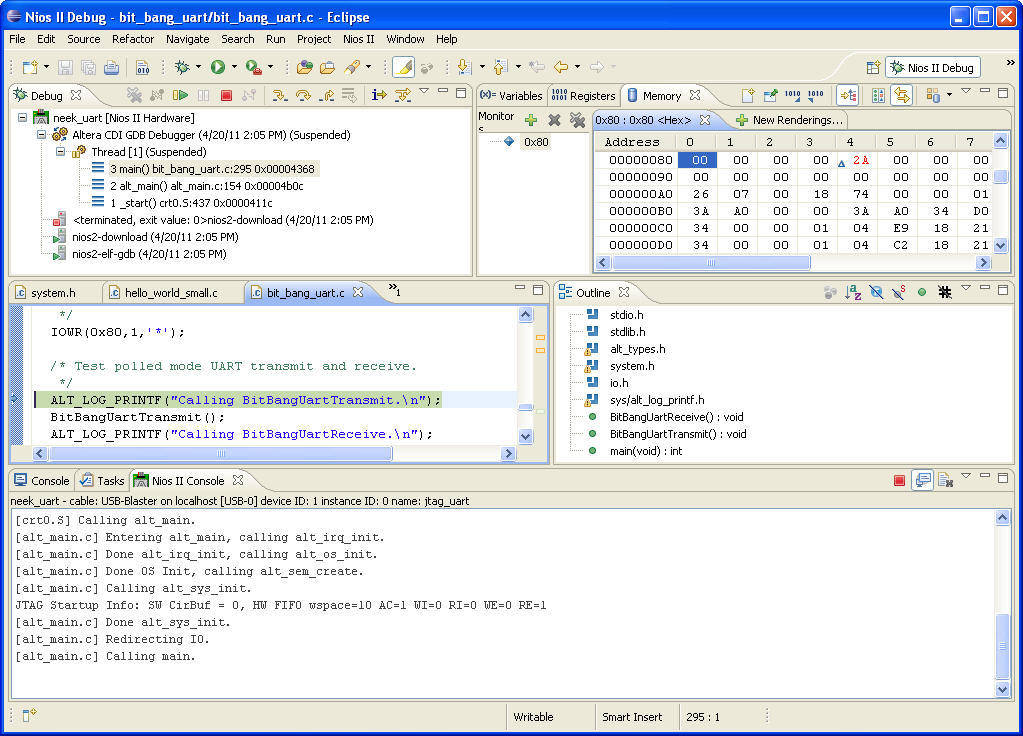Terminate the Nios II Console process
Image resolution: width=1023 pixels, height=736 pixels.
coord(899,481)
